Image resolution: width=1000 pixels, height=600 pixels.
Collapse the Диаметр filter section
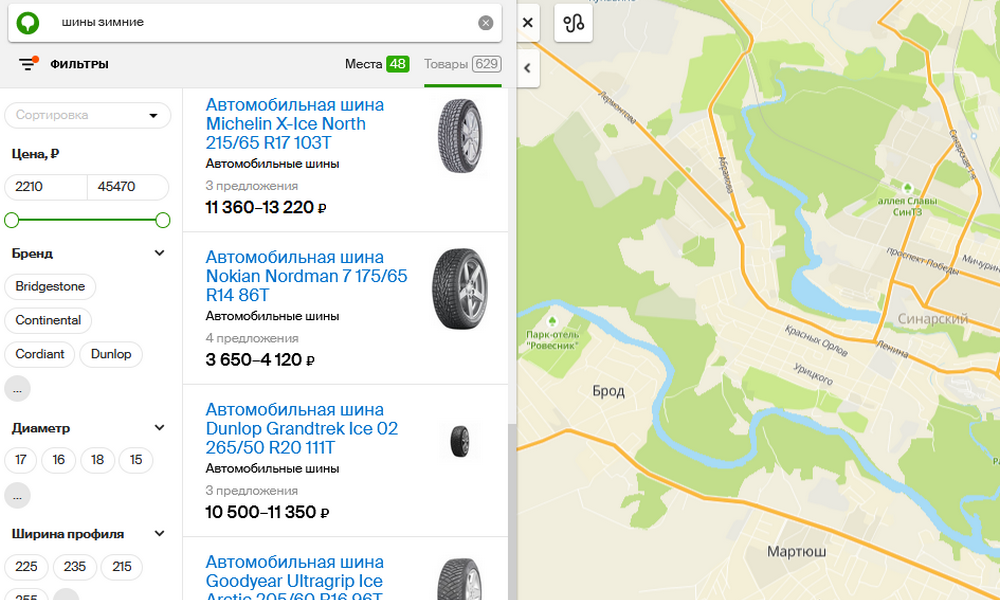pyautogui.click(x=159, y=428)
